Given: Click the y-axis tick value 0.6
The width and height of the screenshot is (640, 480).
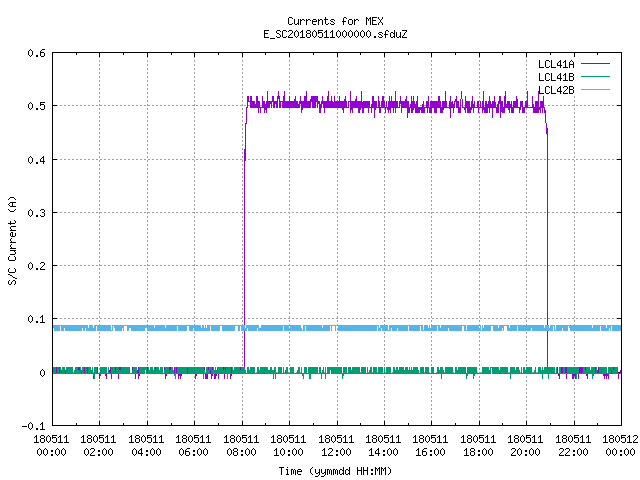Looking at the screenshot, I should coord(37,53).
